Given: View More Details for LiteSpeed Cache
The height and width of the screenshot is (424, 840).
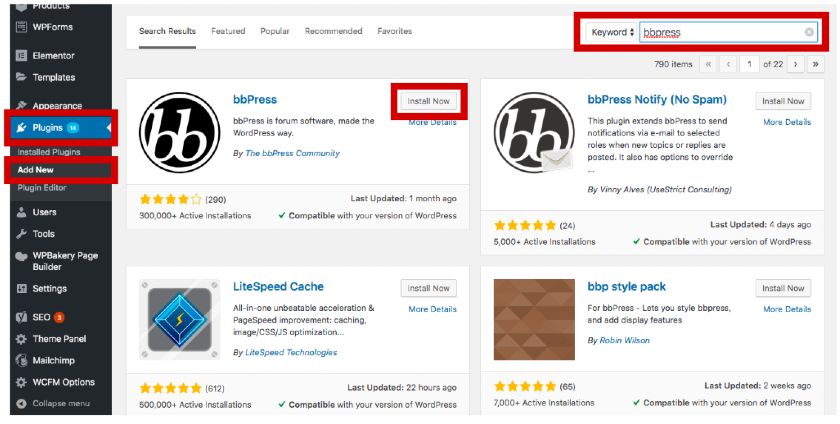Looking at the screenshot, I should (432, 309).
